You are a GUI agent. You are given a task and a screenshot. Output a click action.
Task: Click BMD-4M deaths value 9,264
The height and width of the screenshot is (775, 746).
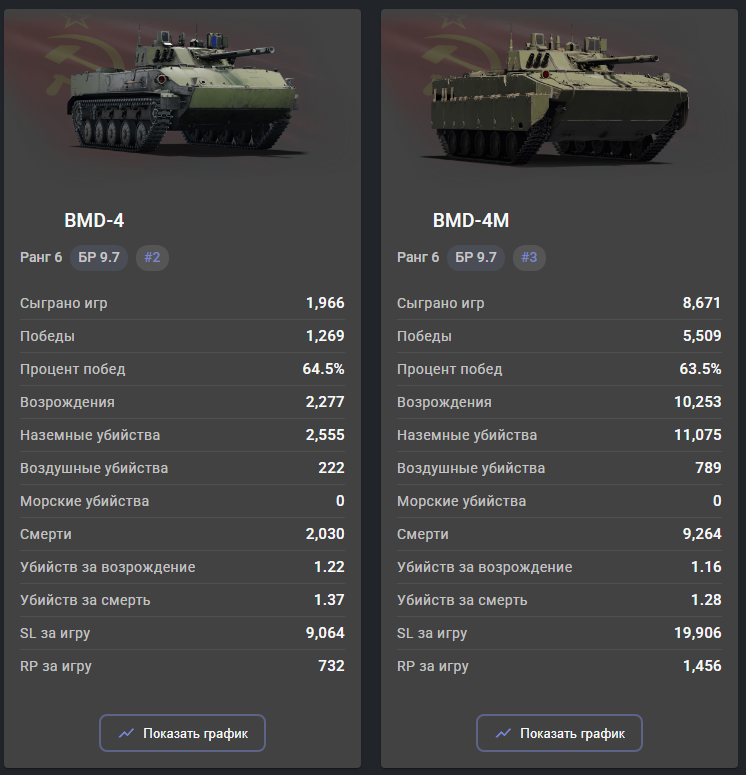pyautogui.click(x=702, y=534)
